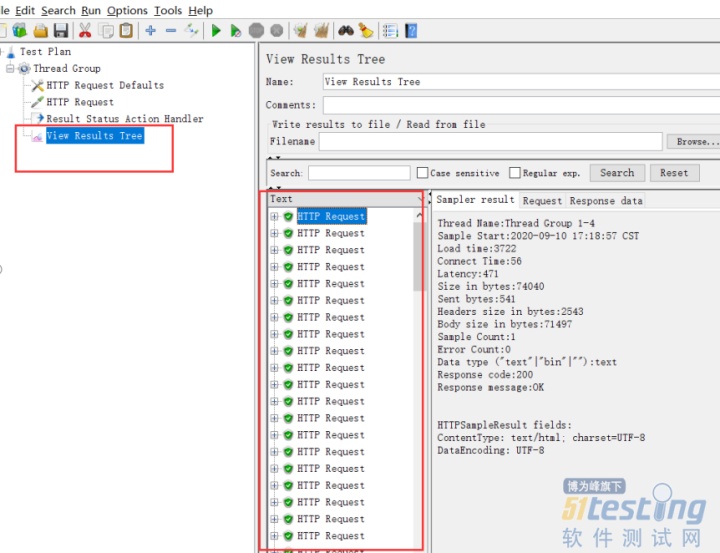
Task: Focus the Search text field
Action: [359, 173]
